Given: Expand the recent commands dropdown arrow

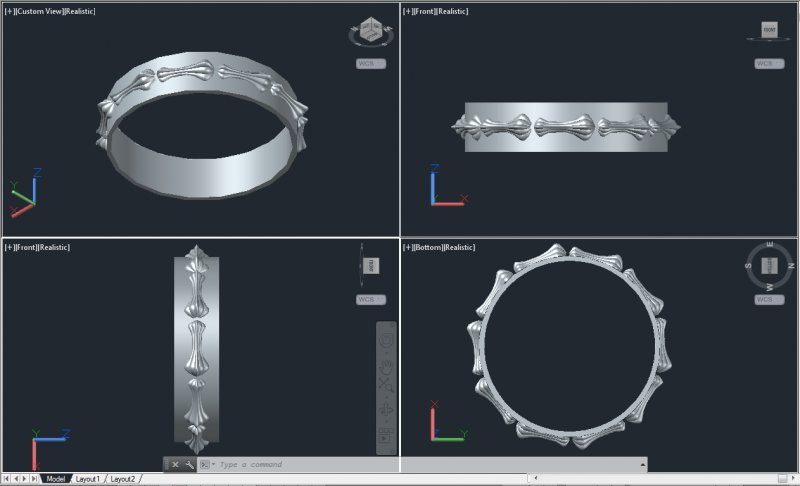Looking at the screenshot, I should (213, 465).
